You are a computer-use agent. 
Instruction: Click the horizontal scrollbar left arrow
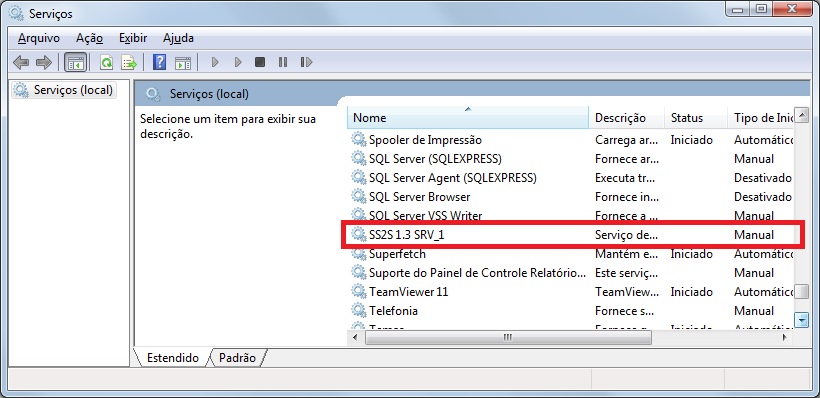355,338
